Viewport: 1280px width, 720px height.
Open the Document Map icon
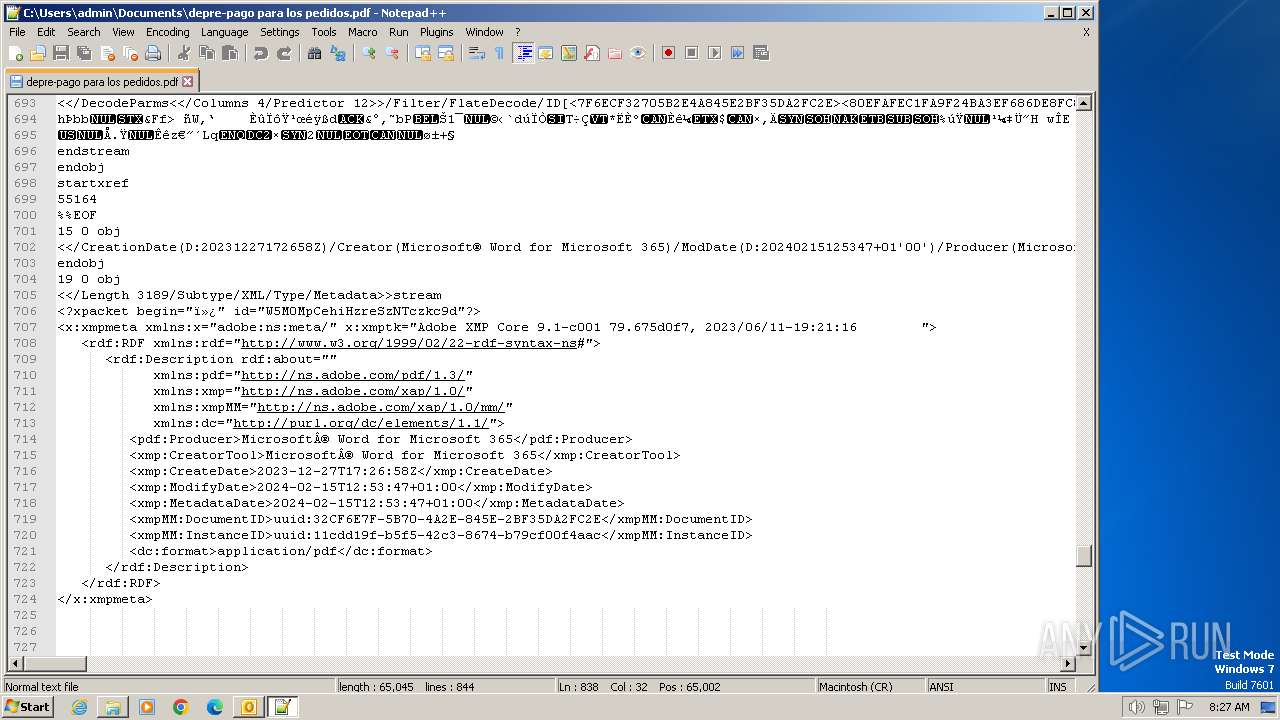coord(568,53)
